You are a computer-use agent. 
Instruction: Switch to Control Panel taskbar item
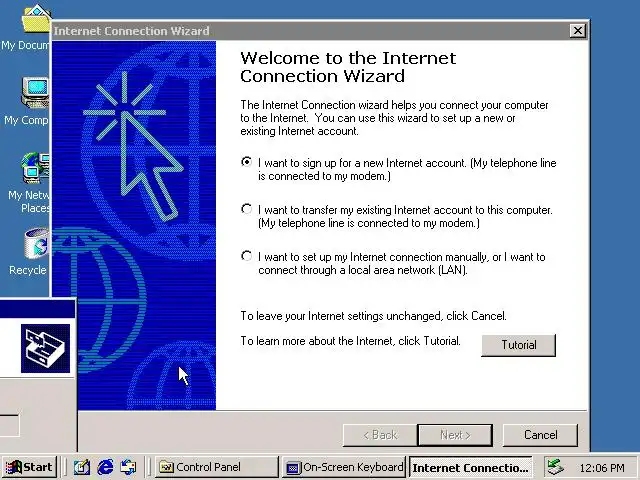(216, 467)
